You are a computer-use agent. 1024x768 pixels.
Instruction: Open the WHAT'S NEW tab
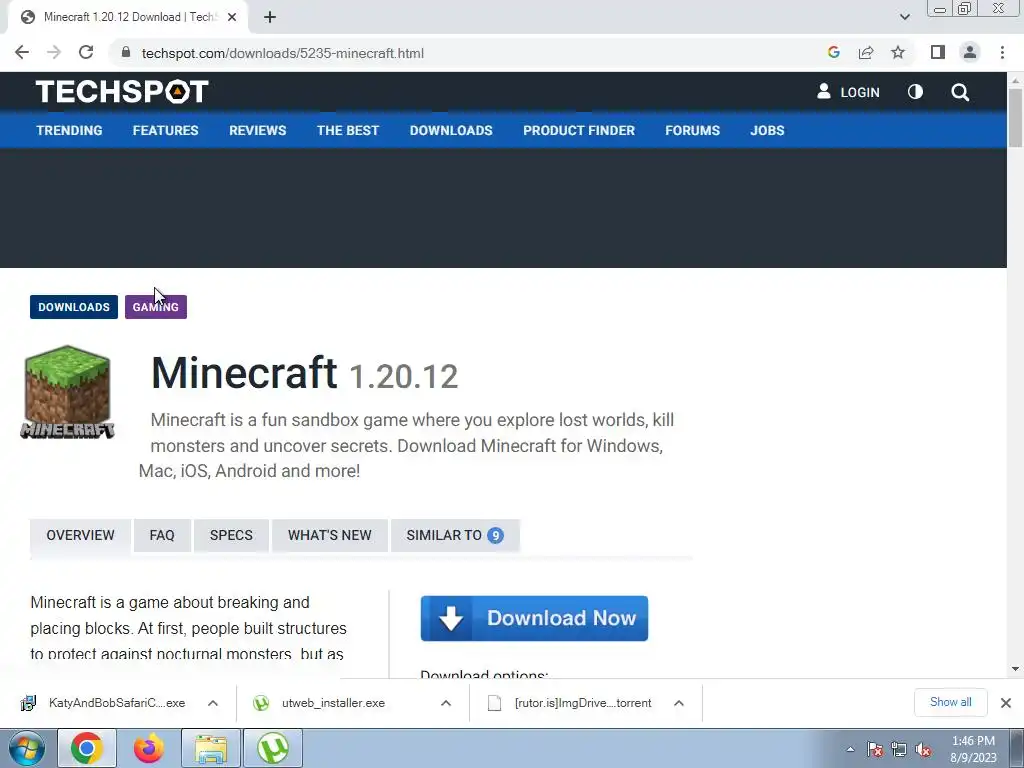tap(330, 536)
